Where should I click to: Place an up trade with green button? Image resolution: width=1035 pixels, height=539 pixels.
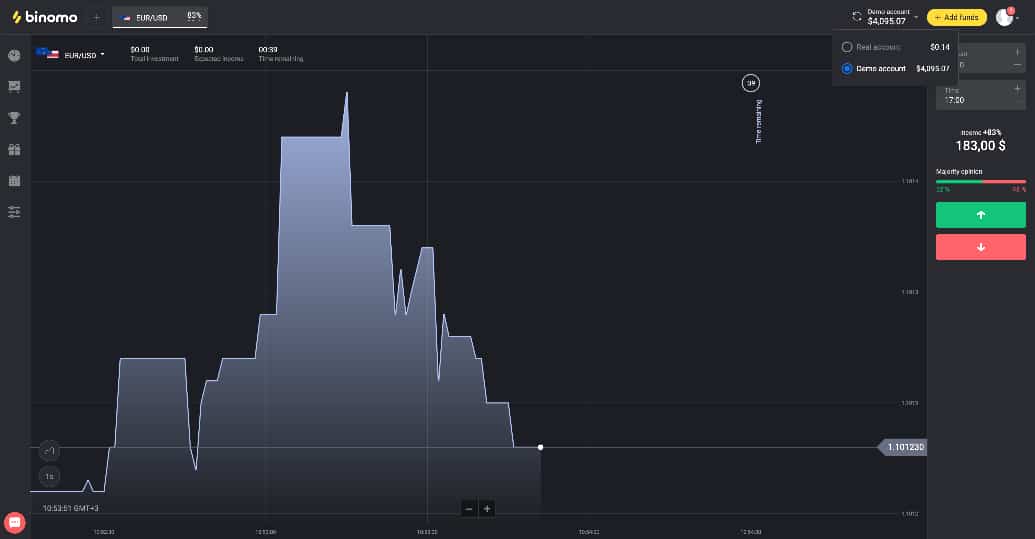[980, 215]
